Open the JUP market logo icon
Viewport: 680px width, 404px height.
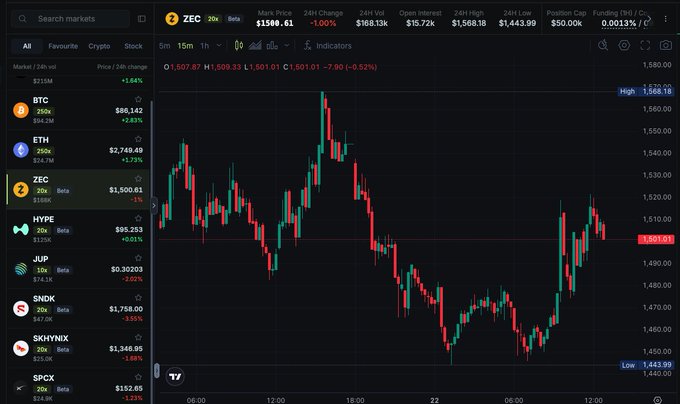pyautogui.click(x=21, y=269)
